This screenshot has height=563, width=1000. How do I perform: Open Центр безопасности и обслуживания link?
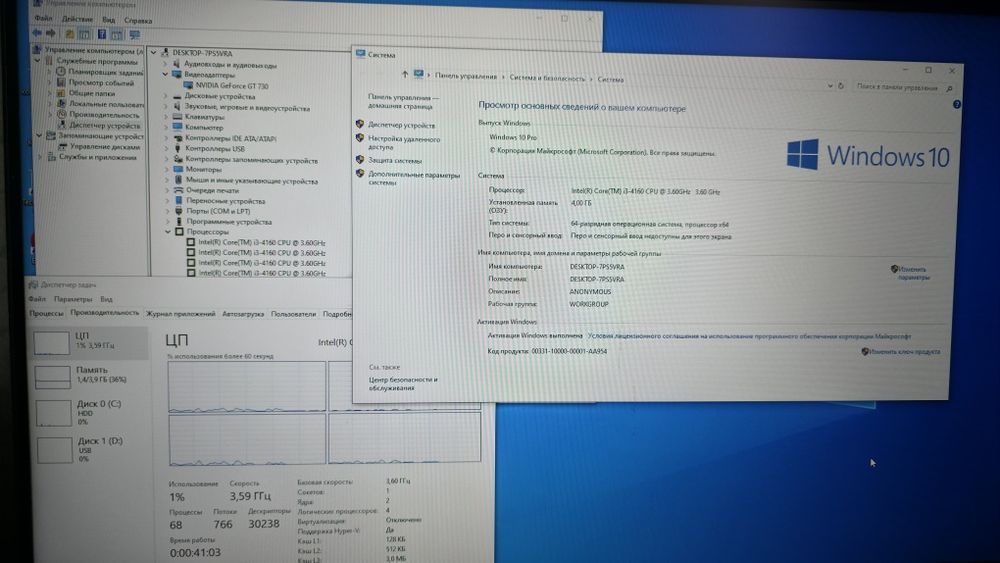(403, 383)
